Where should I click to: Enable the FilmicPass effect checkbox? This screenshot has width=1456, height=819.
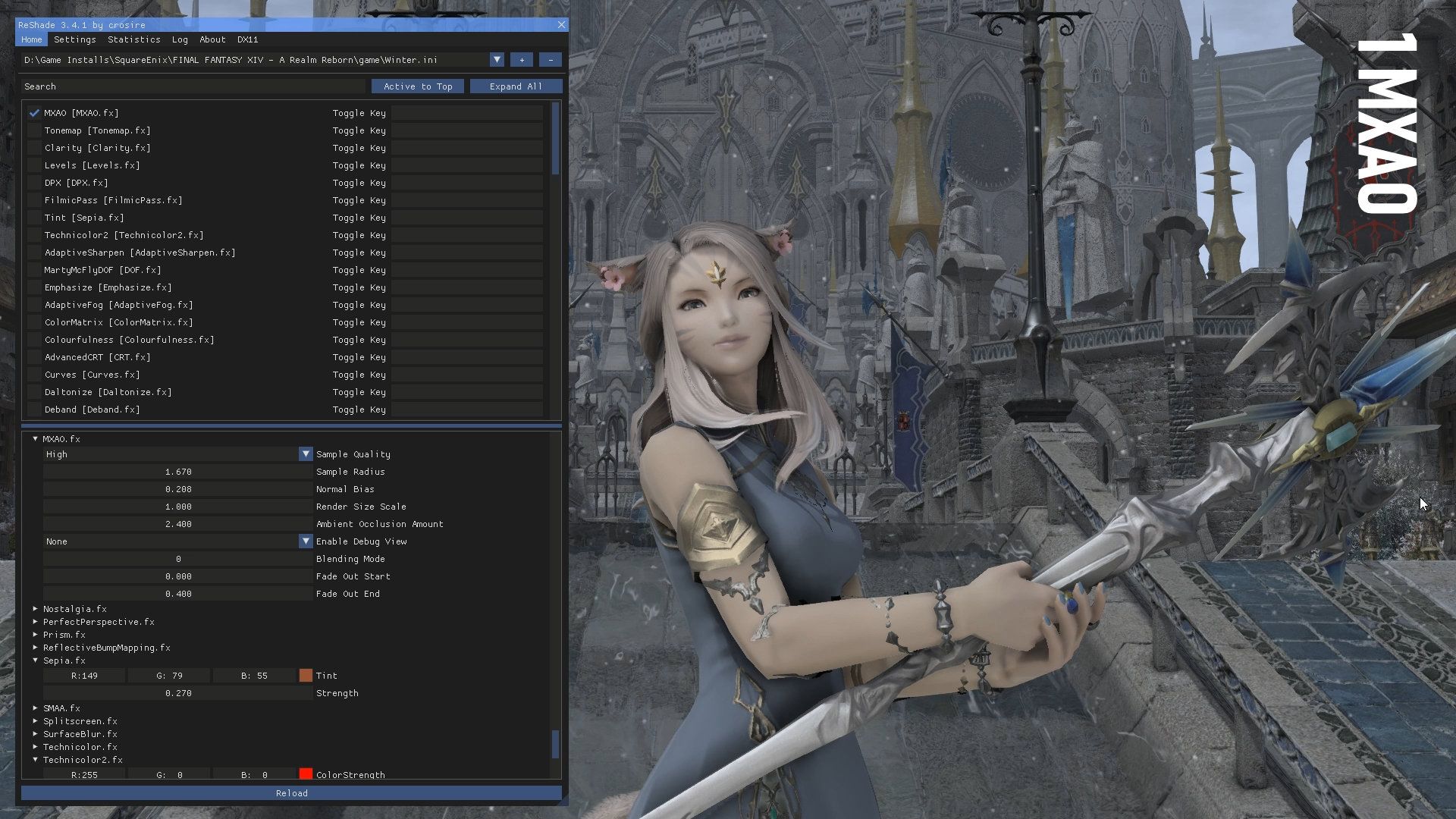pyautogui.click(x=34, y=200)
